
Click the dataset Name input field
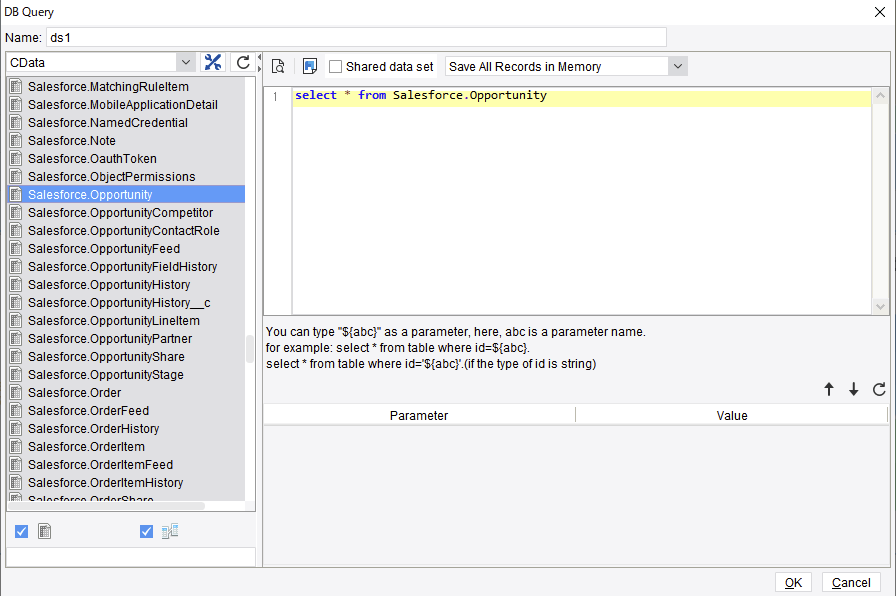(x=356, y=37)
